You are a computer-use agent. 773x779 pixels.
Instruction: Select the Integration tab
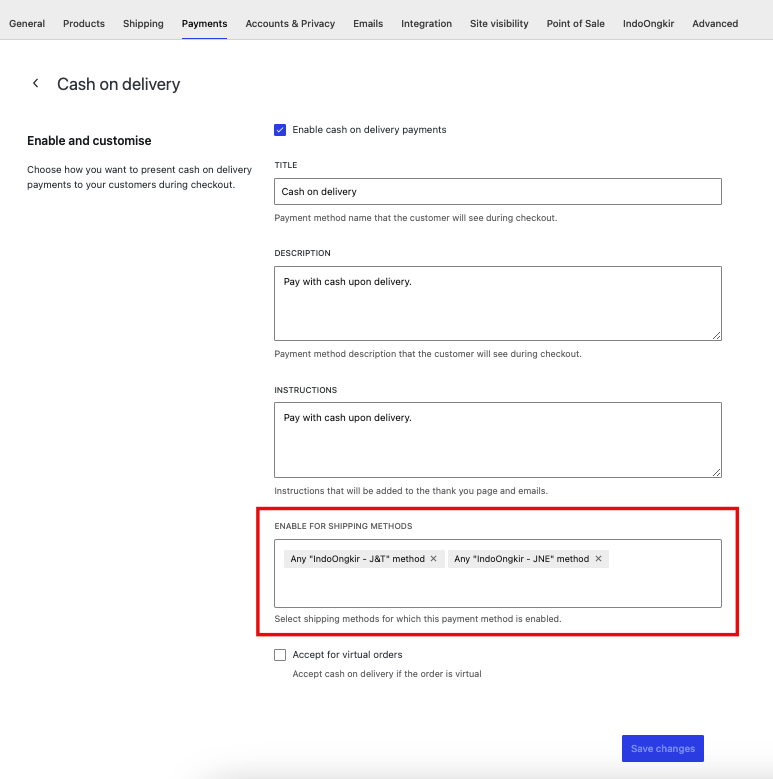pos(426,23)
